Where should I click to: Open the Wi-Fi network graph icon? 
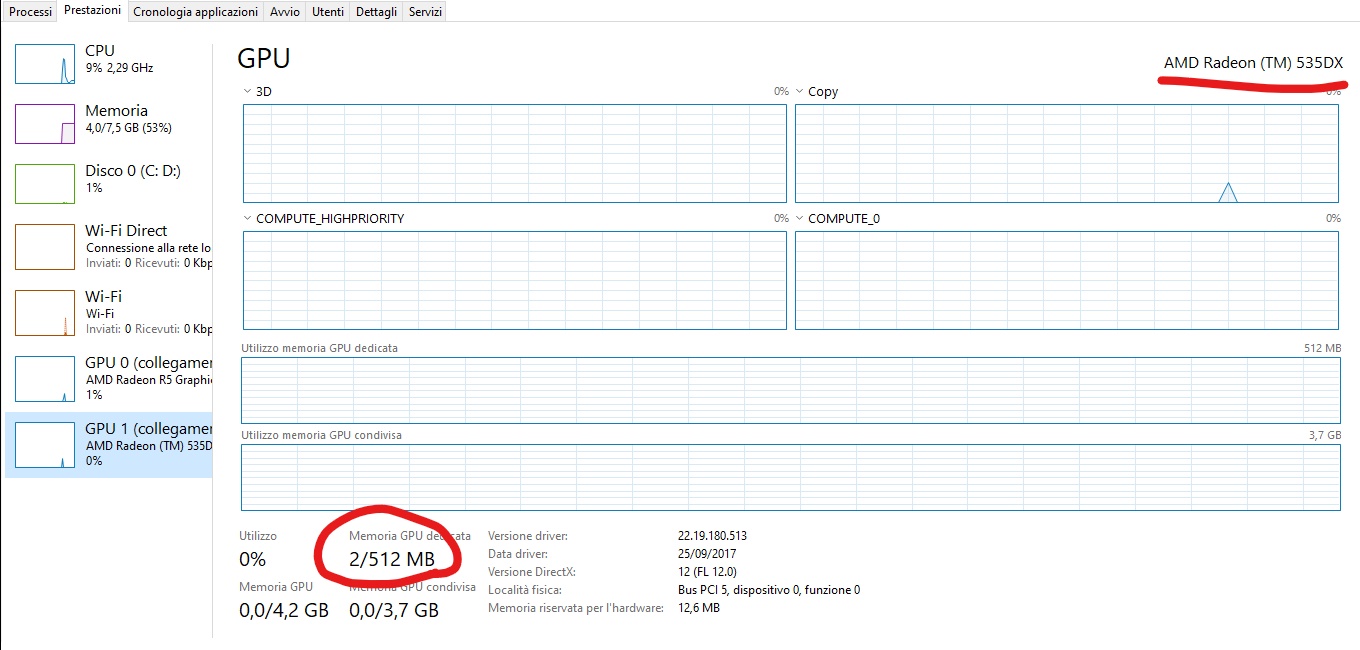click(x=45, y=313)
